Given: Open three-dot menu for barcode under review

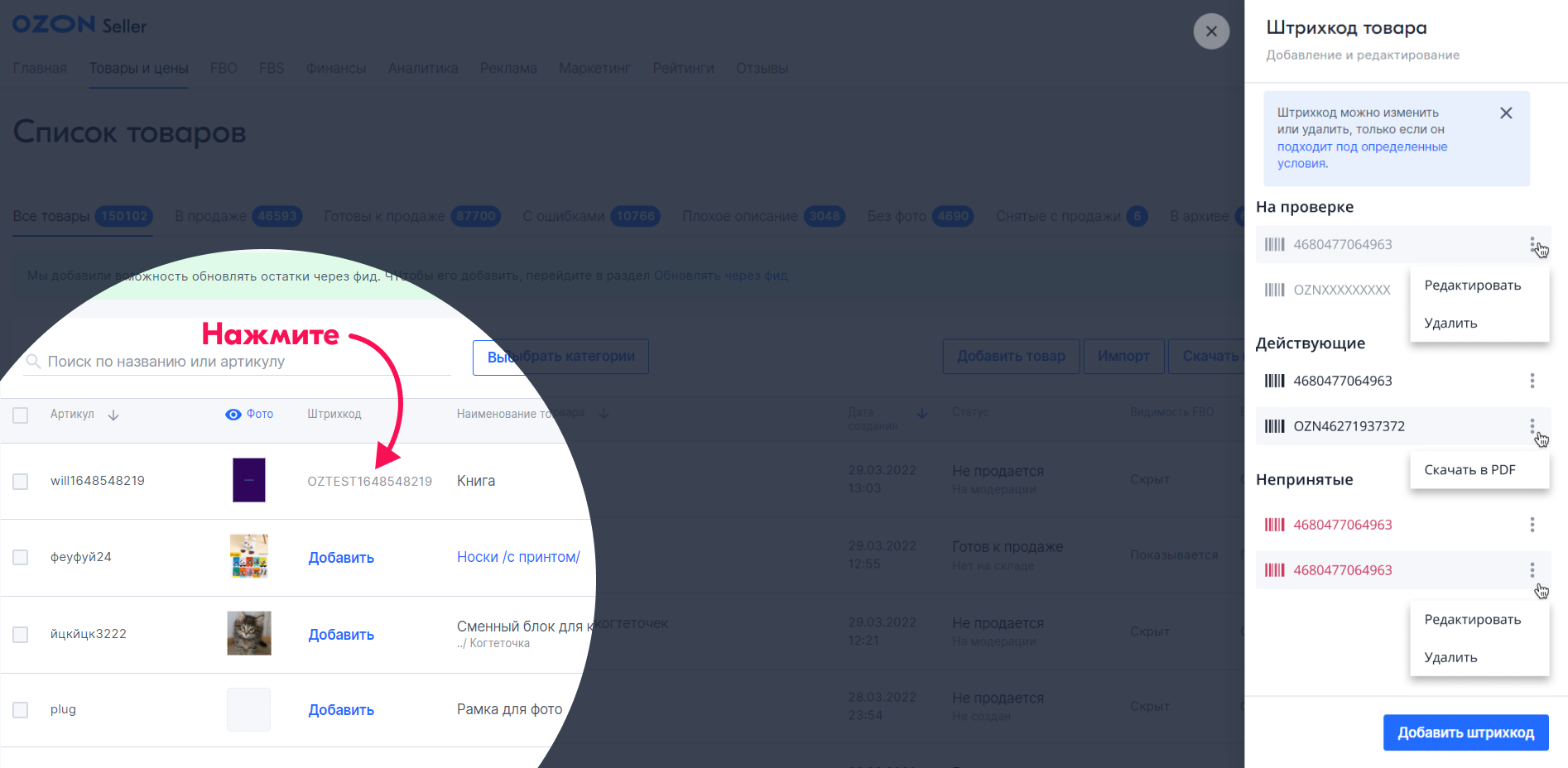Looking at the screenshot, I should click(1532, 244).
